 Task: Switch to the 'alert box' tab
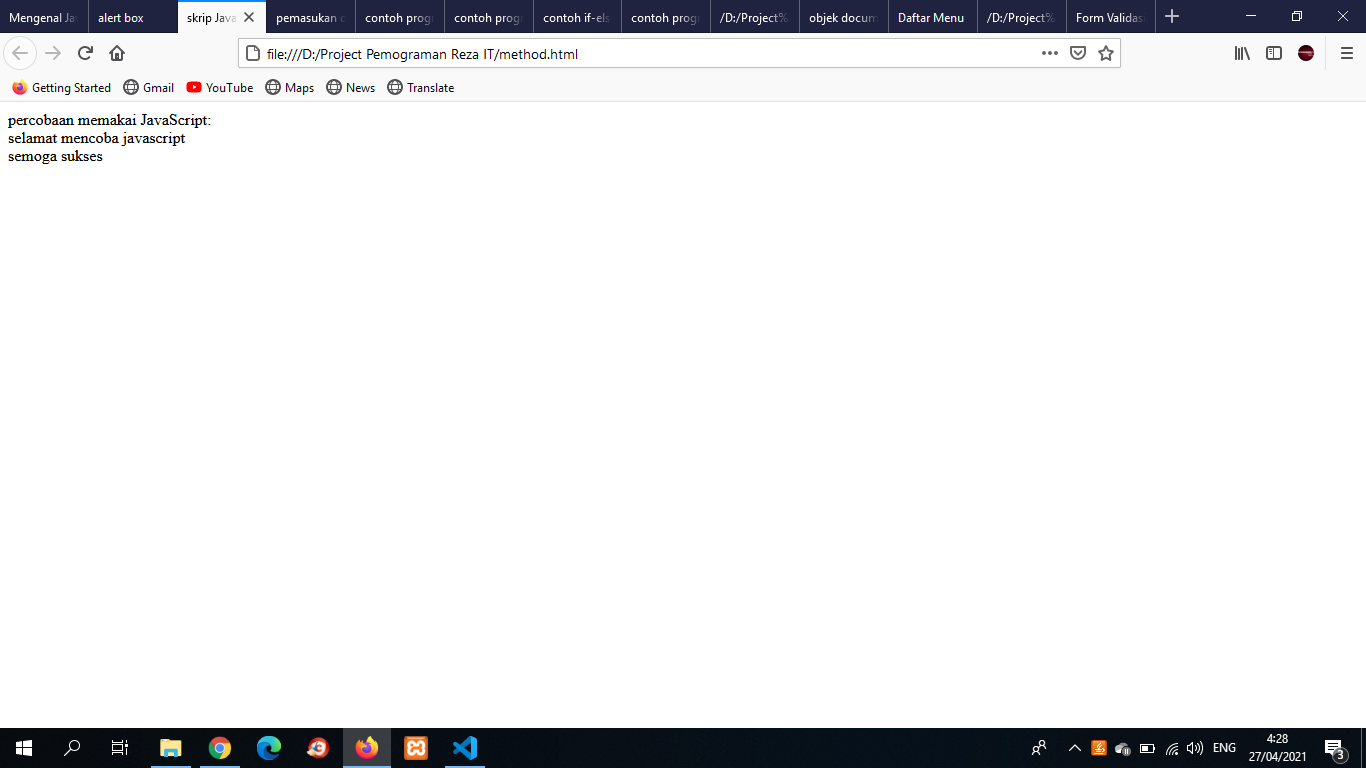133,17
